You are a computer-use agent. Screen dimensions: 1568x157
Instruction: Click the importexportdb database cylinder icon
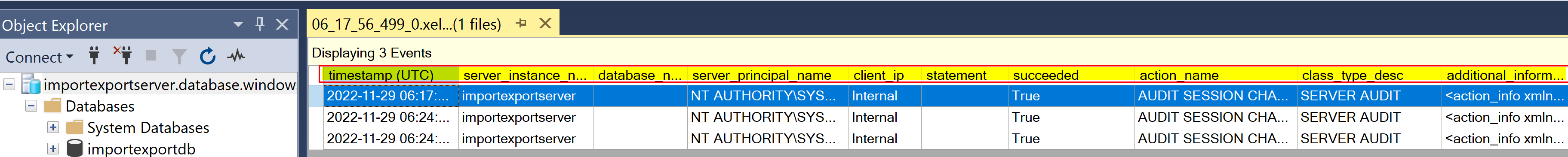tap(74, 148)
